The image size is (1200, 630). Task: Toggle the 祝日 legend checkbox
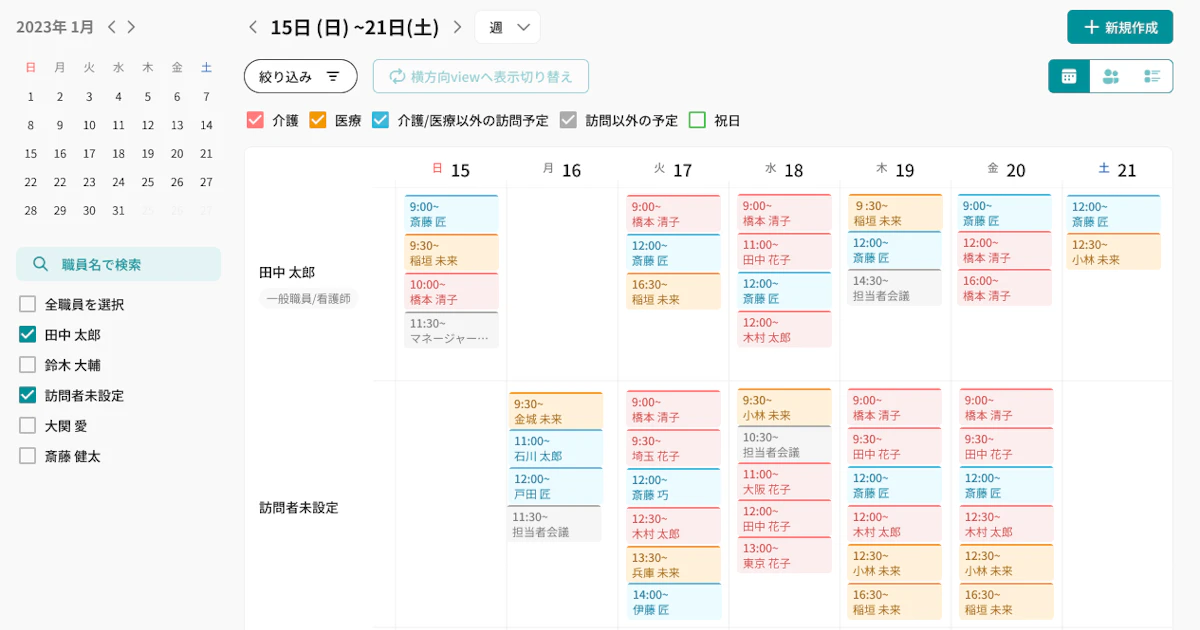tap(697, 120)
